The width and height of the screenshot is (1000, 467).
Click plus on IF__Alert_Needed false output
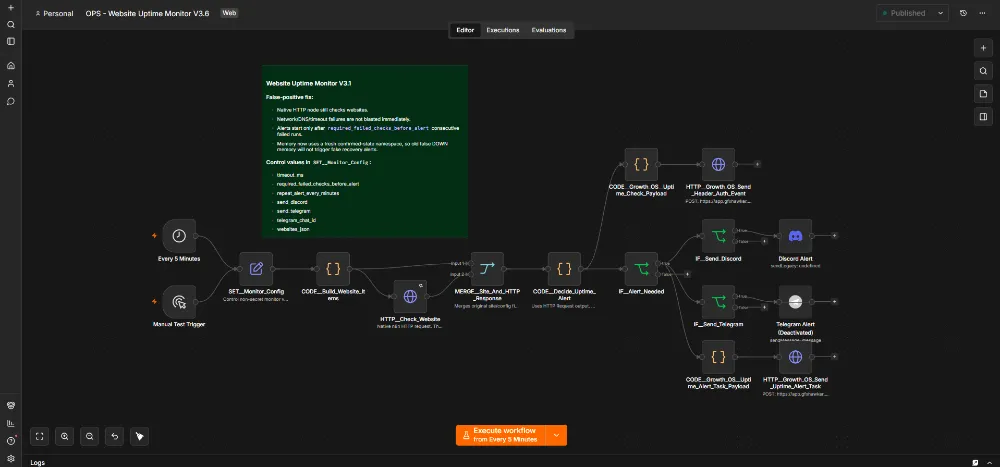pyautogui.click(x=687, y=274)
